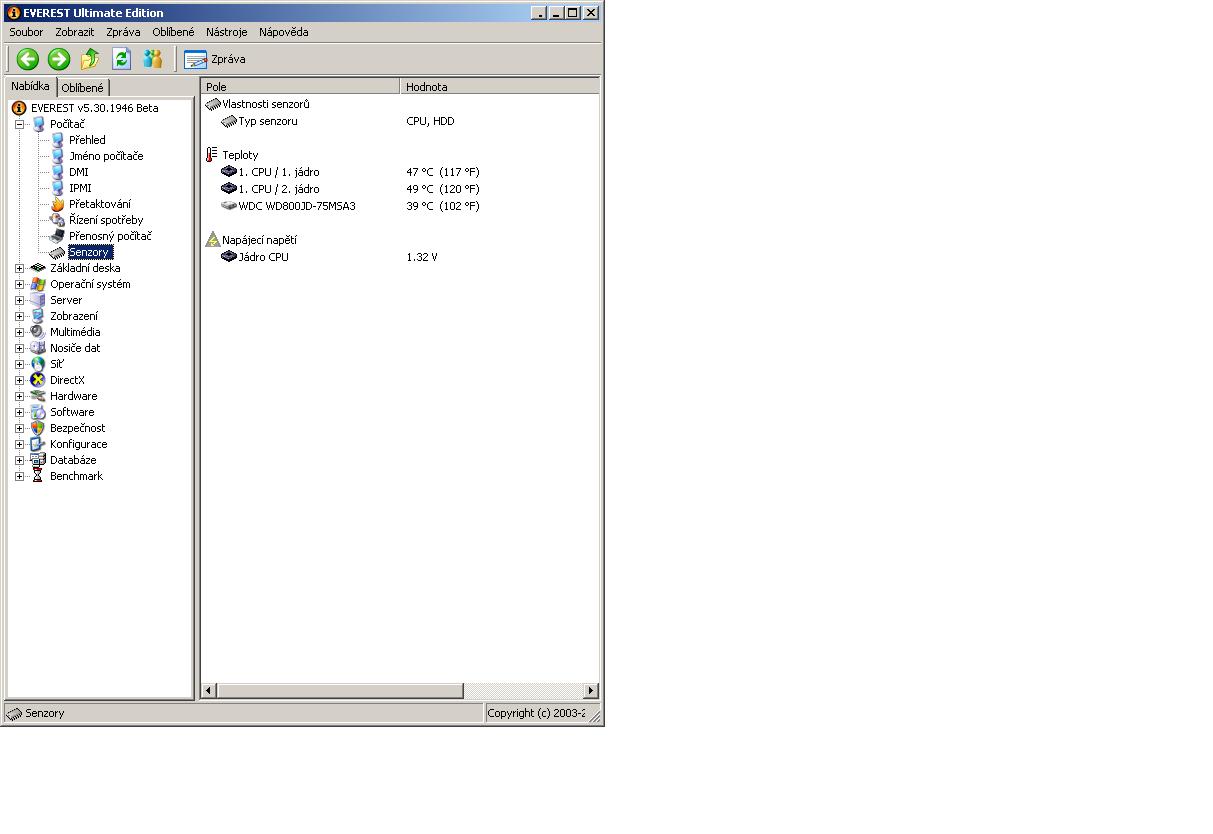The width and height of the screenshot is (1213, 834).
Task: Select the Přetaktování flame icon item
Action: (x=99, y=204)
